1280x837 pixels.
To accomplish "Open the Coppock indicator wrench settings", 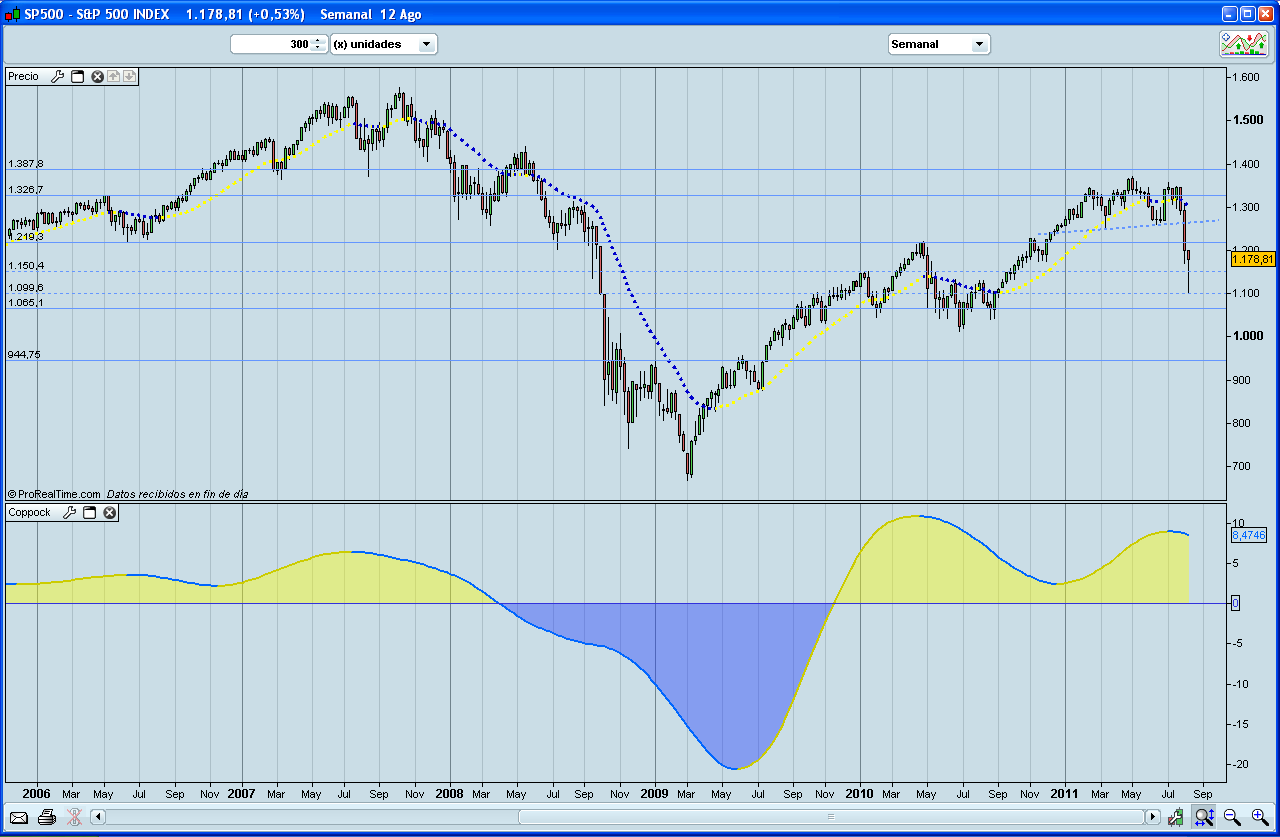I will [x=69, y=512].
